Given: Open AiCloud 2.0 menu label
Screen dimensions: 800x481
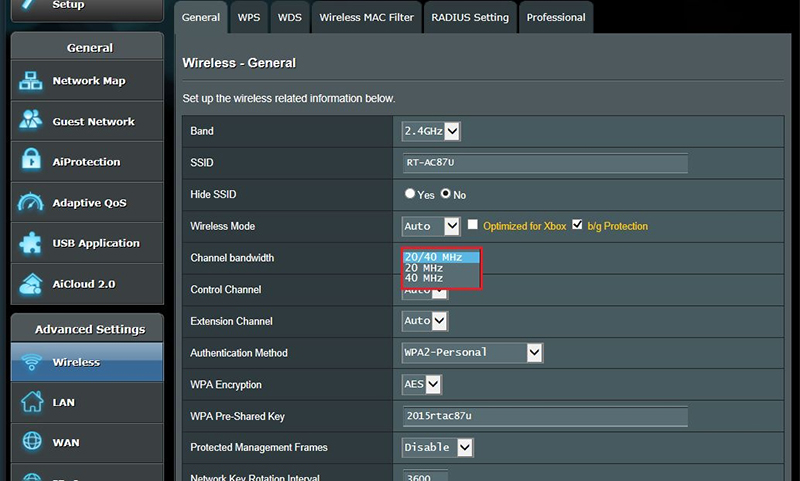Looking at the screenshot, I should (84, 284).
